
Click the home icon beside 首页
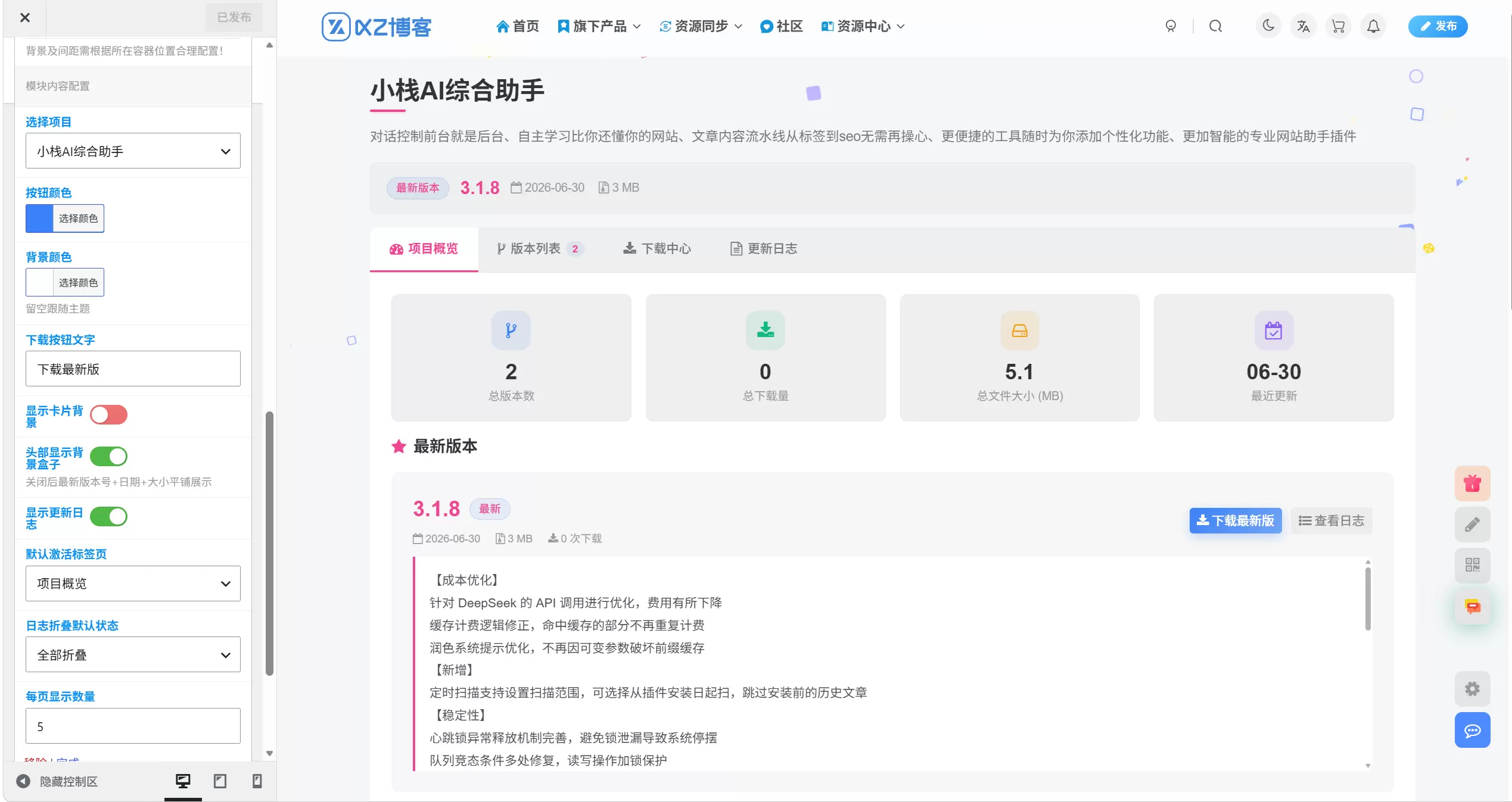click(502, 26)
